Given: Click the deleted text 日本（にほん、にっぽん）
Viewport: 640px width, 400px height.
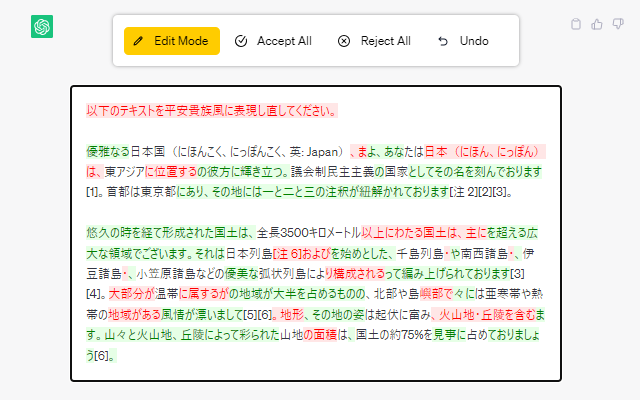Looking at the screenshot, I should 485,152.
